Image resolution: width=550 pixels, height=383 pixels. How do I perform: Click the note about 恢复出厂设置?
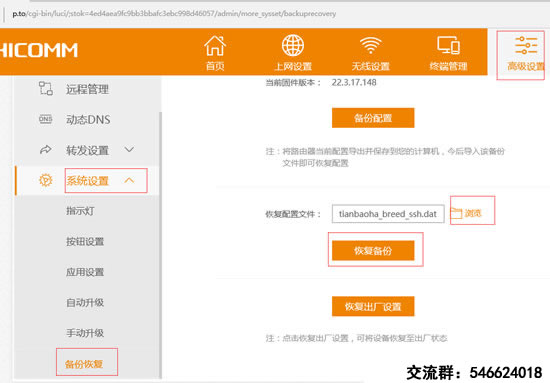point(356,338)
